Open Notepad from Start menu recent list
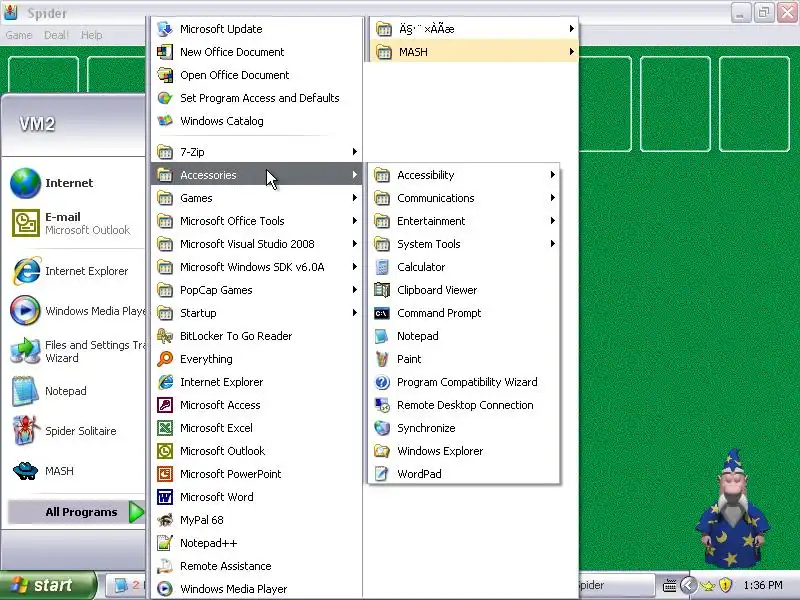 [75, 391]
